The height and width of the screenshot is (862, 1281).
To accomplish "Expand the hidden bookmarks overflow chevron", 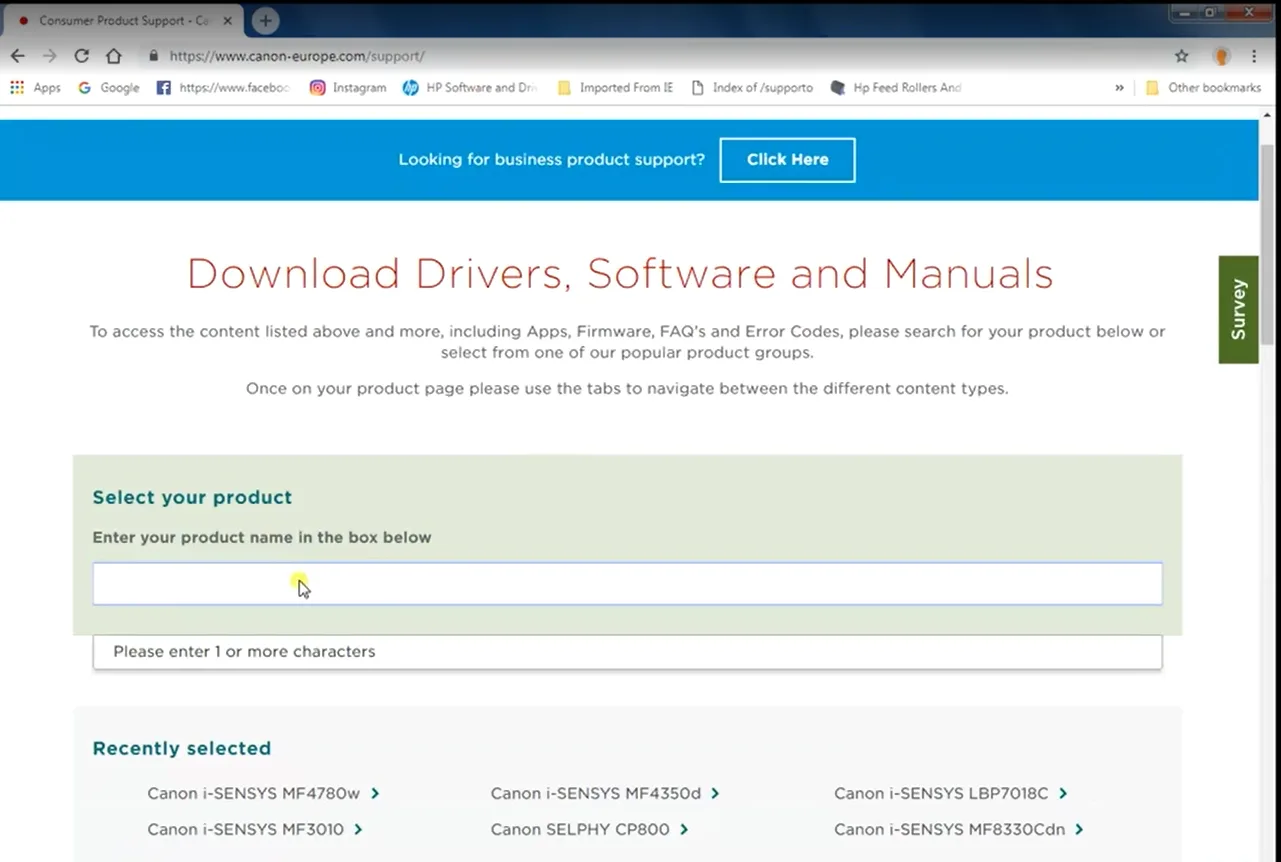I will (1119, 88).
